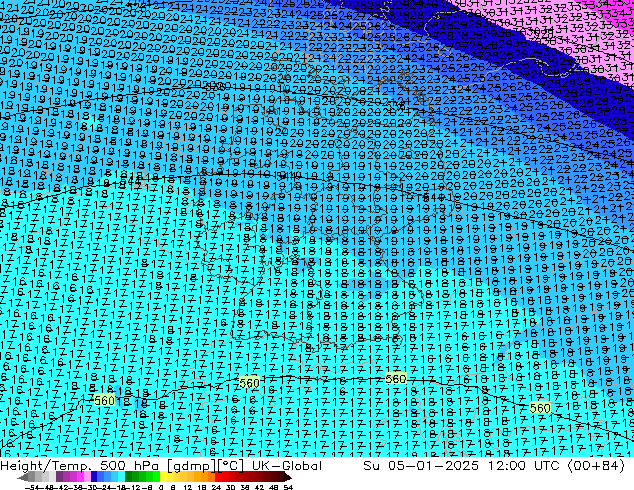Click the UK-Global model label
The image size is (634, 490).
(x=287, y=466)
